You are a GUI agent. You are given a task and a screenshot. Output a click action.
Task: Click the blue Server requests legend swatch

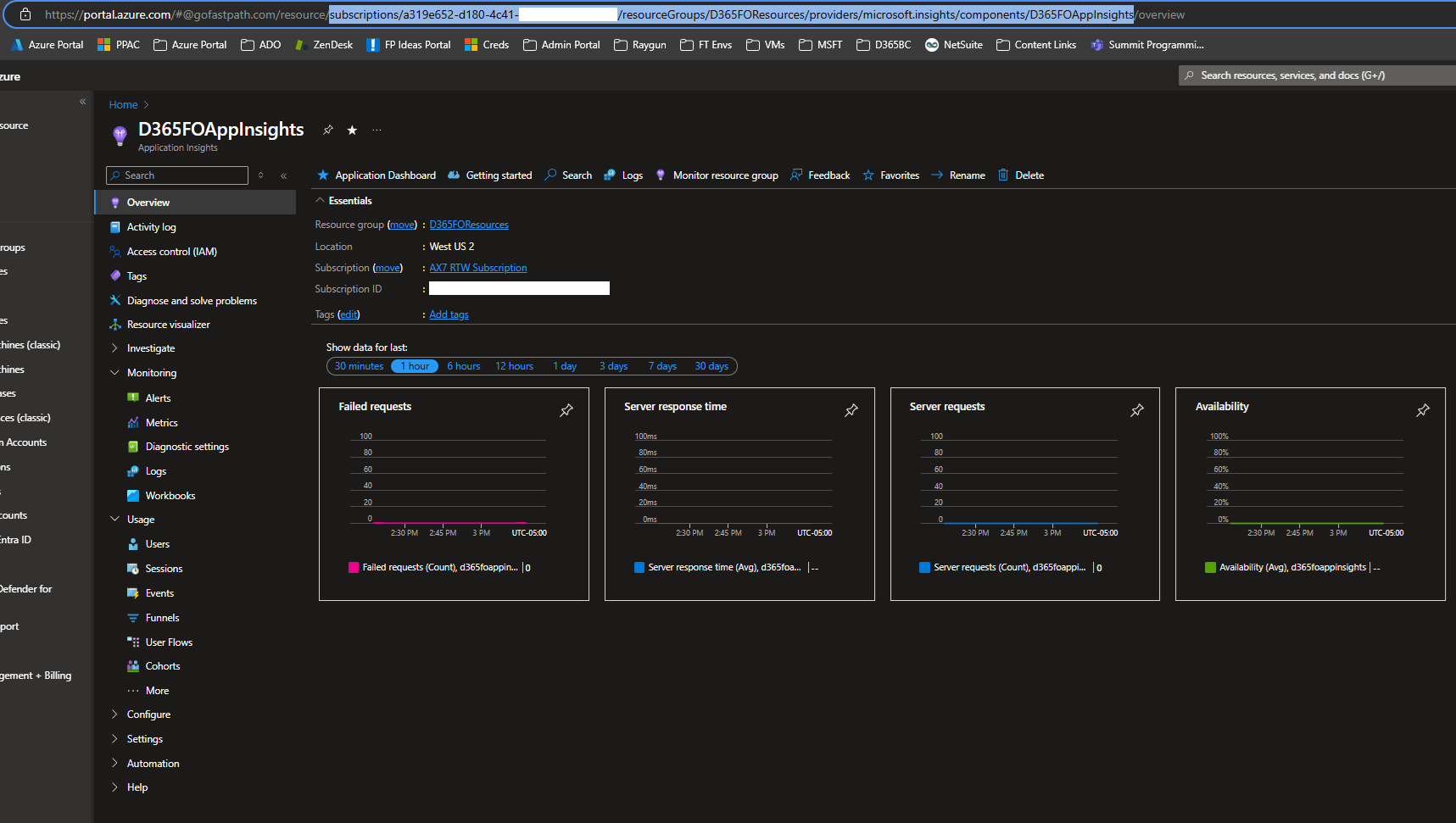click(924, 568)
